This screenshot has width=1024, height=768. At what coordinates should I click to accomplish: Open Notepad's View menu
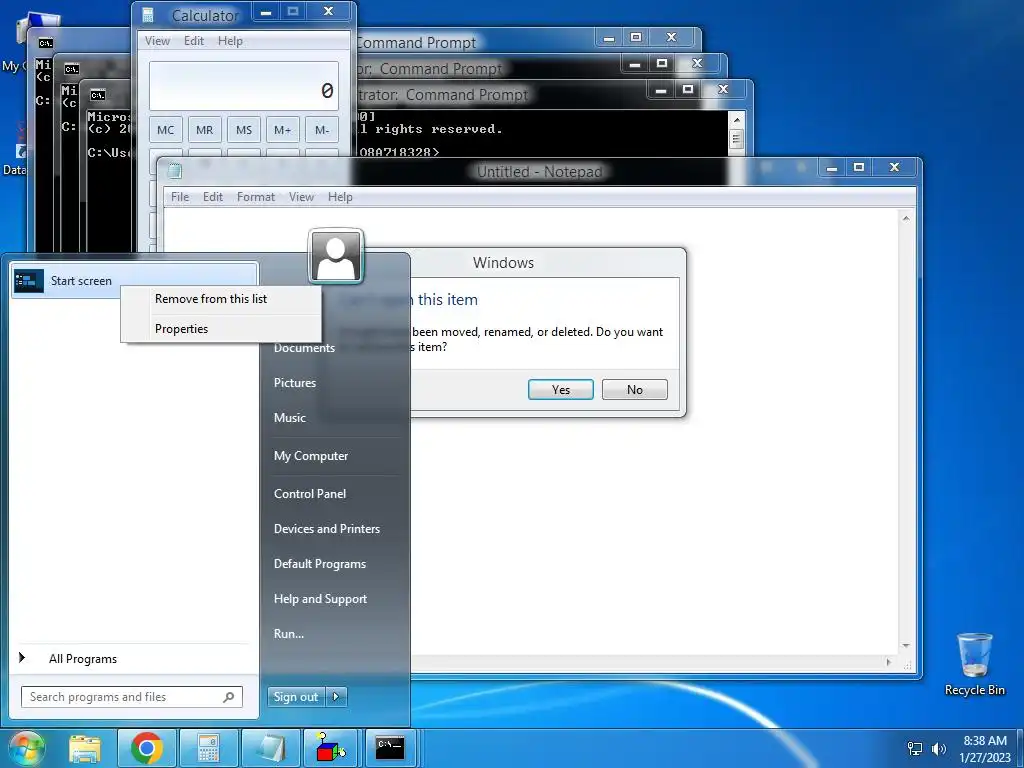pos(301,197)
